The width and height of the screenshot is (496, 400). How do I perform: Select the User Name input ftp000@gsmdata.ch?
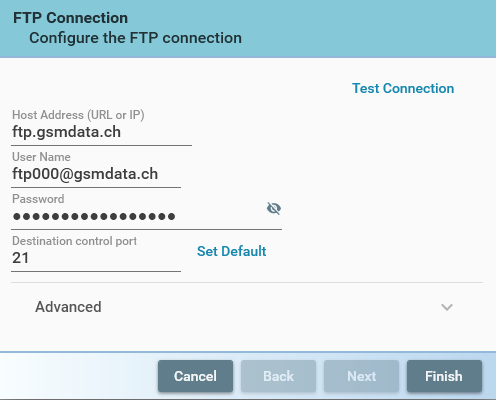[96, 174]
